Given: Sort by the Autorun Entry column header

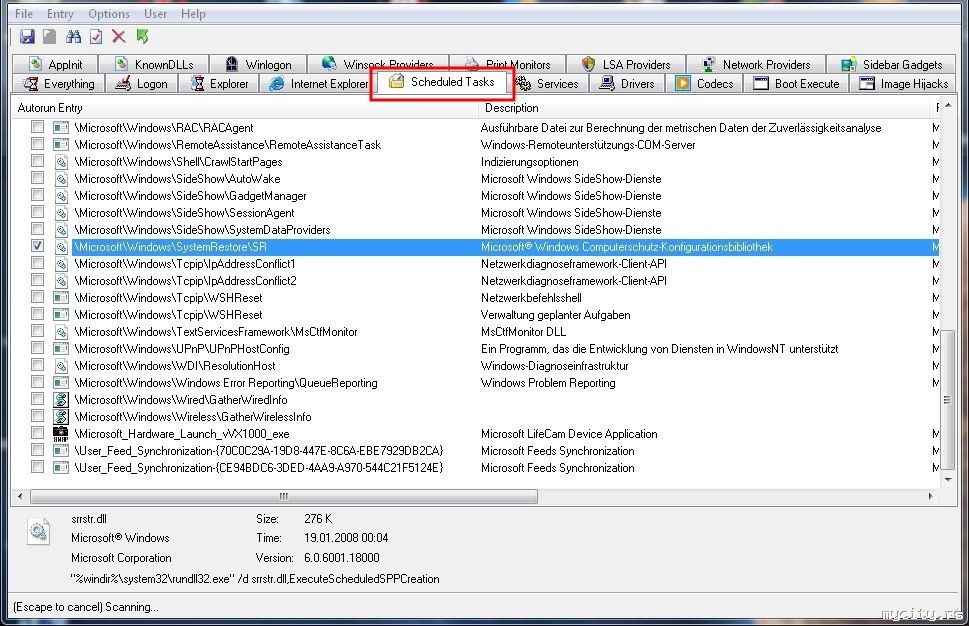Looking at the screenshot, I should click(245, 108).
